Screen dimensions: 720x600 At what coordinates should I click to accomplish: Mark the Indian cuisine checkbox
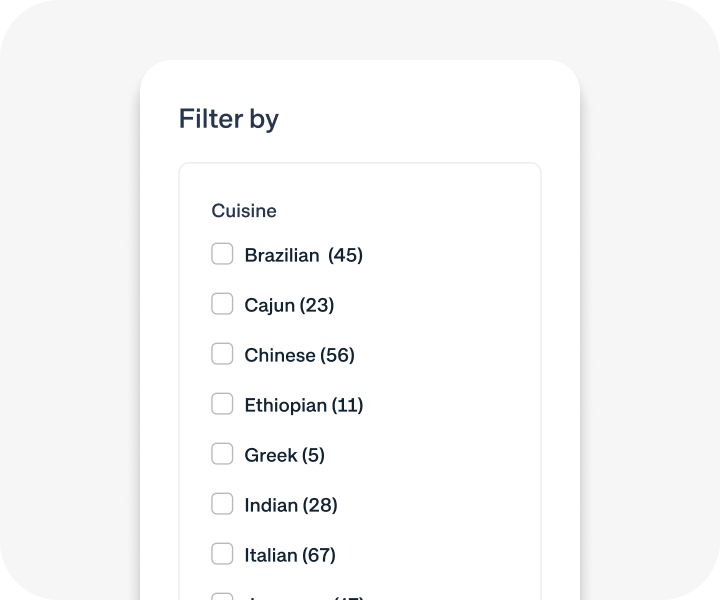[222, 504]
